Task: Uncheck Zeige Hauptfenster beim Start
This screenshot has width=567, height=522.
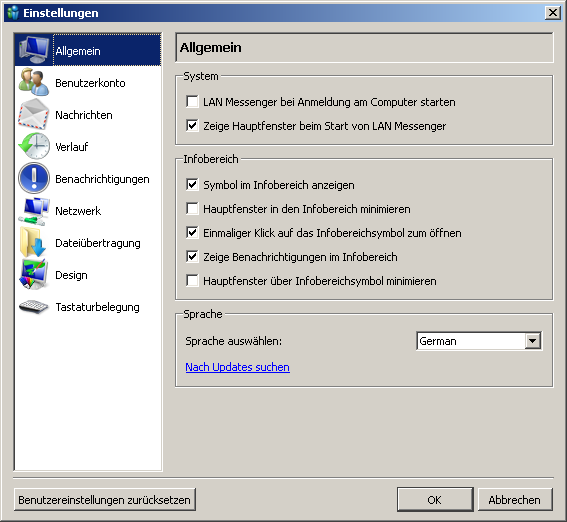Action: 192,125
